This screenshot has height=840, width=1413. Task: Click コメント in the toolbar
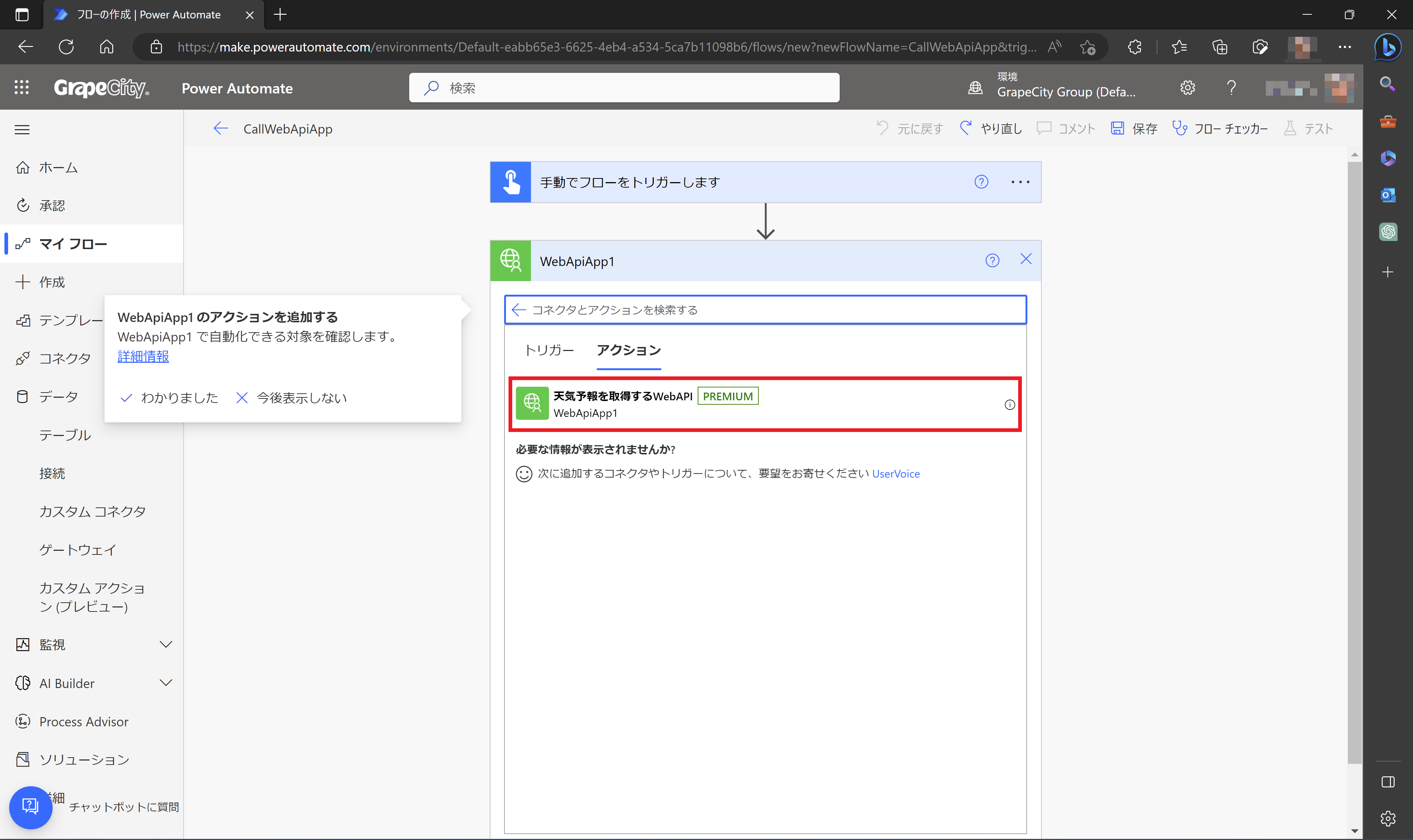coord(1066,128)
